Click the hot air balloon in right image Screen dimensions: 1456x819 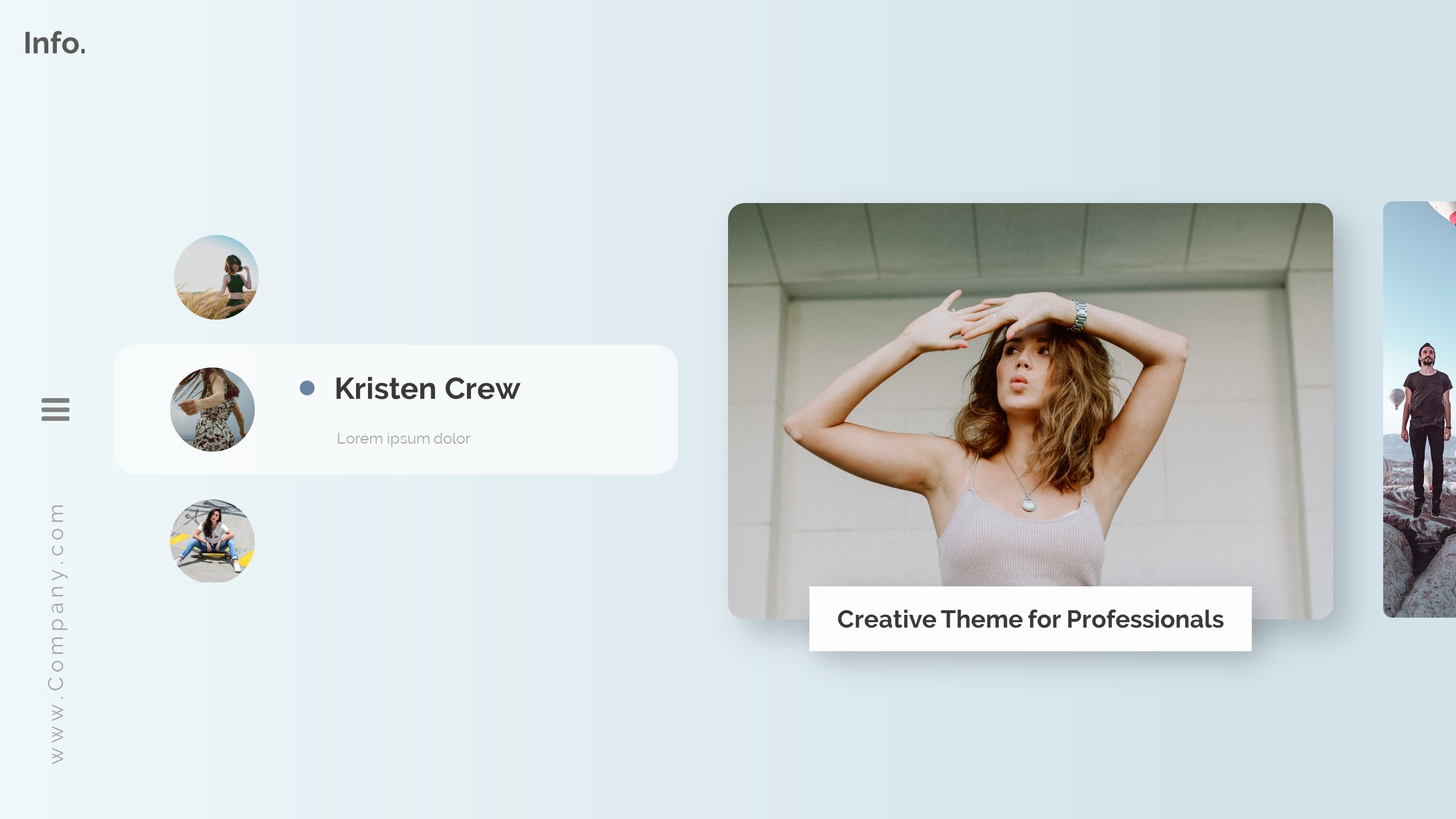click(x=1396, y=398)
